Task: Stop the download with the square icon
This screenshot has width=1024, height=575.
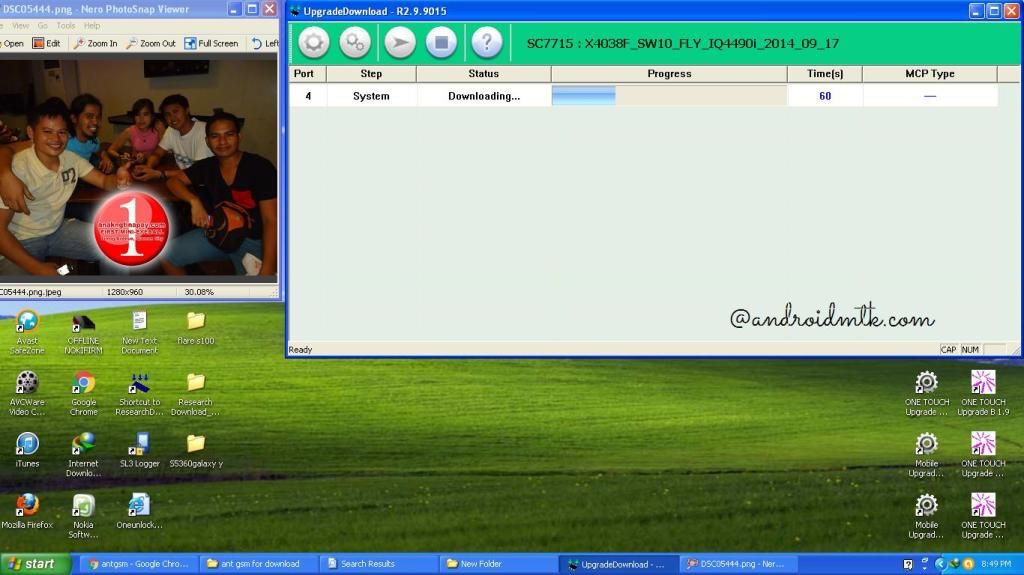Action: 441,43
